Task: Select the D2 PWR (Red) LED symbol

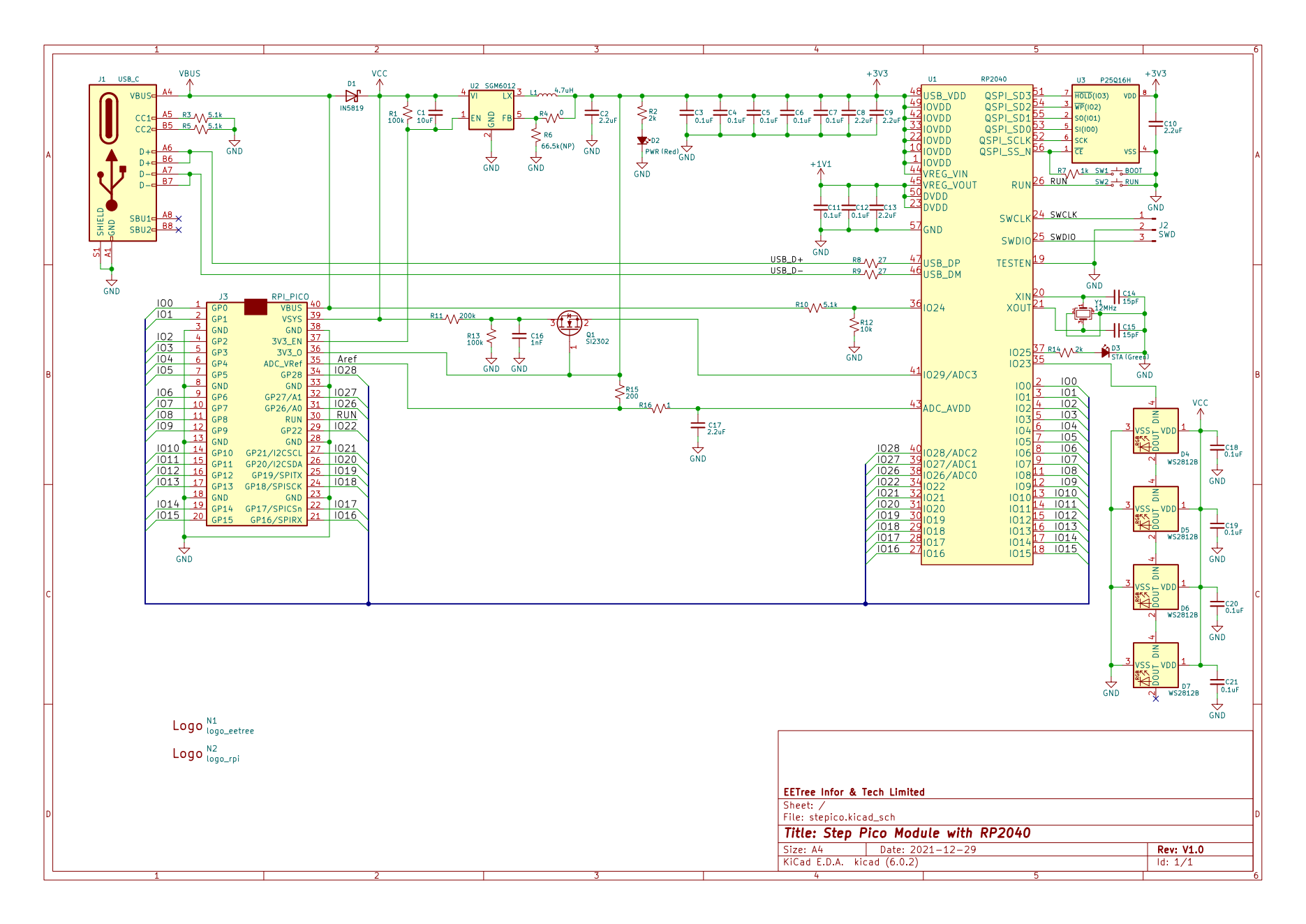Action: pos(642,140)
